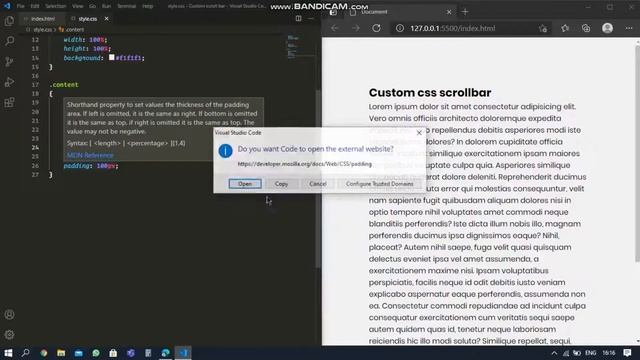Open the Edit menu
The height and width of the screenshot is (360, 640).
coord(35,6)
